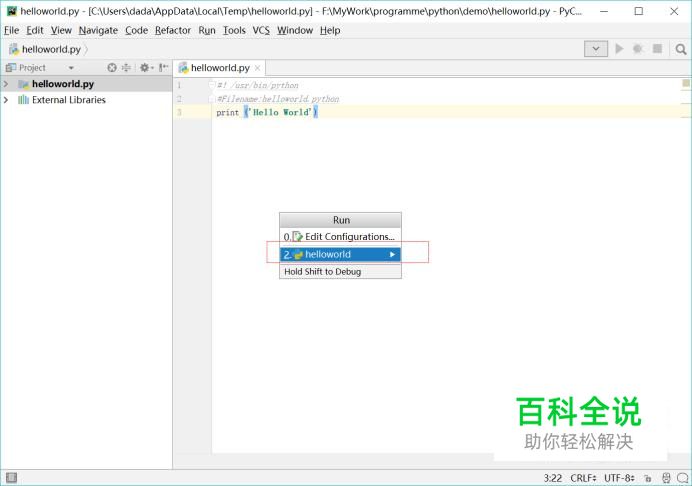Open the run configuration dropdown in toolbar
Screen dimensions: 692x486
coord(596,49)
